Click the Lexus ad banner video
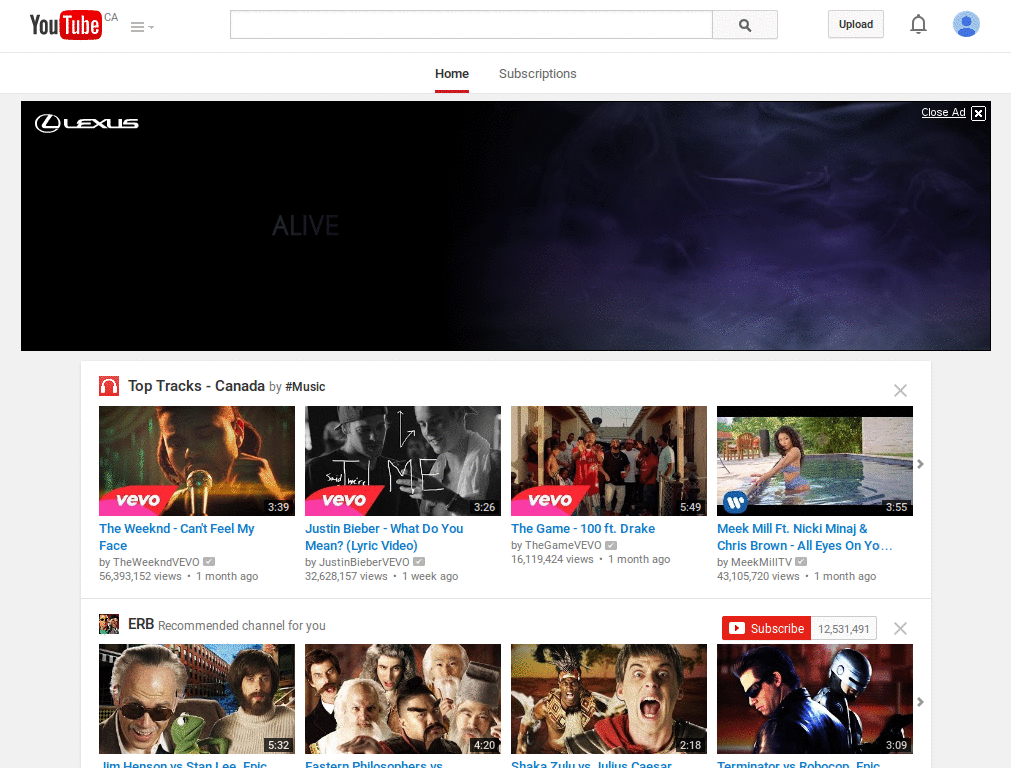Viewport: 1024px width, 768px height. point(505,226)
